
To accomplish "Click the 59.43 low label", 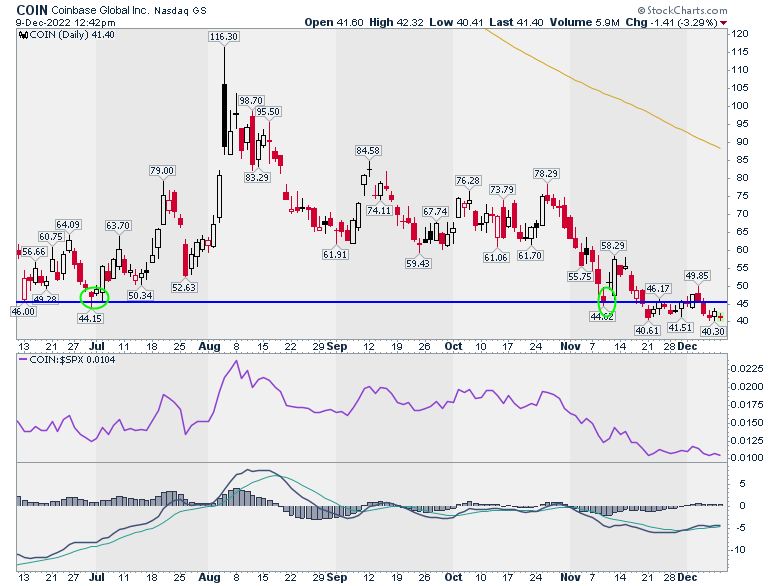I will coord(418,263).
